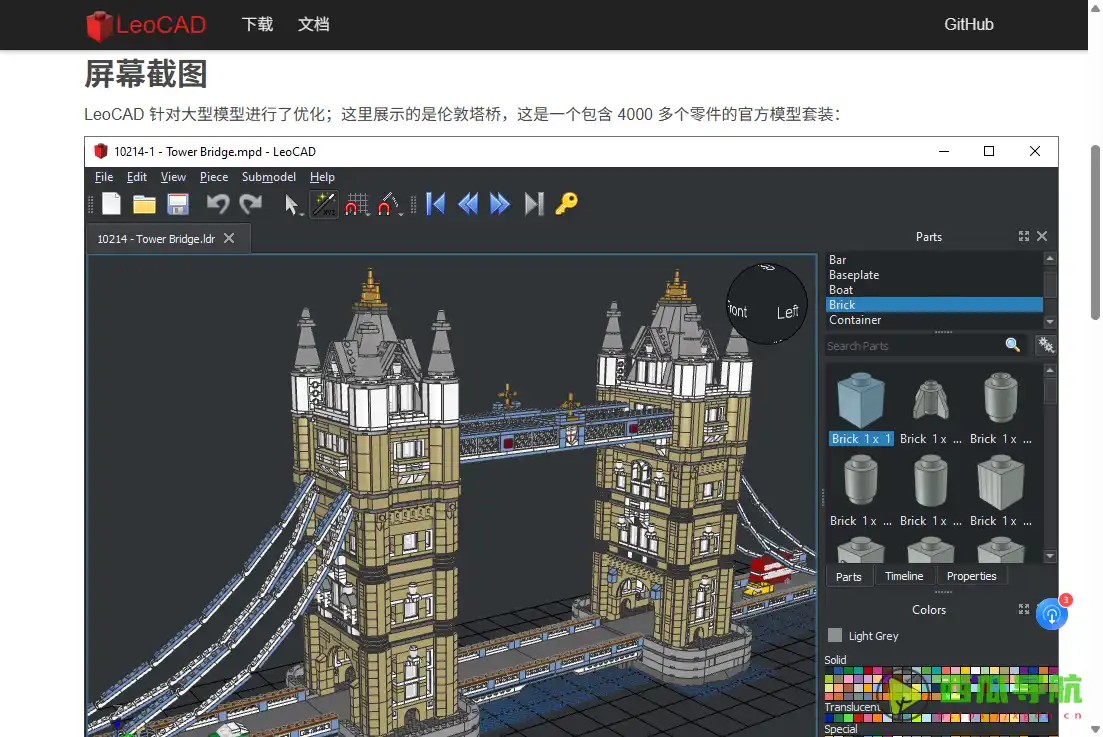Click Left face on the view sphere
The width and height of the screenshot is (1103, 737).
[787, 312]
